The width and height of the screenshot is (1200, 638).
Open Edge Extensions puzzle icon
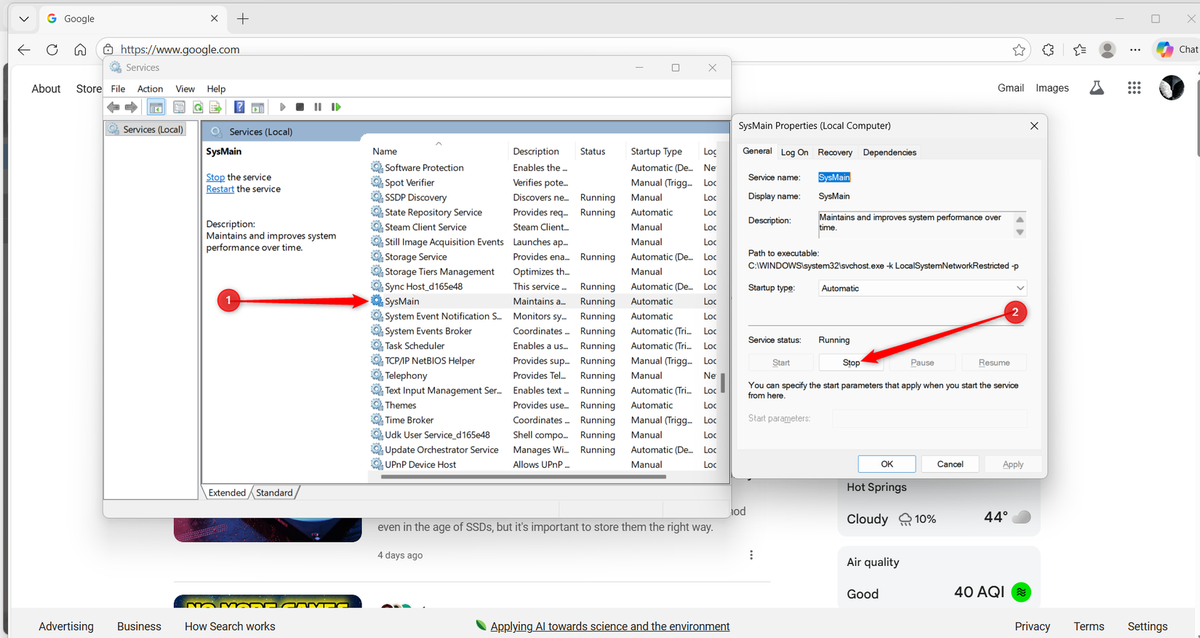pyautogui.click(x=1048, y=49)
